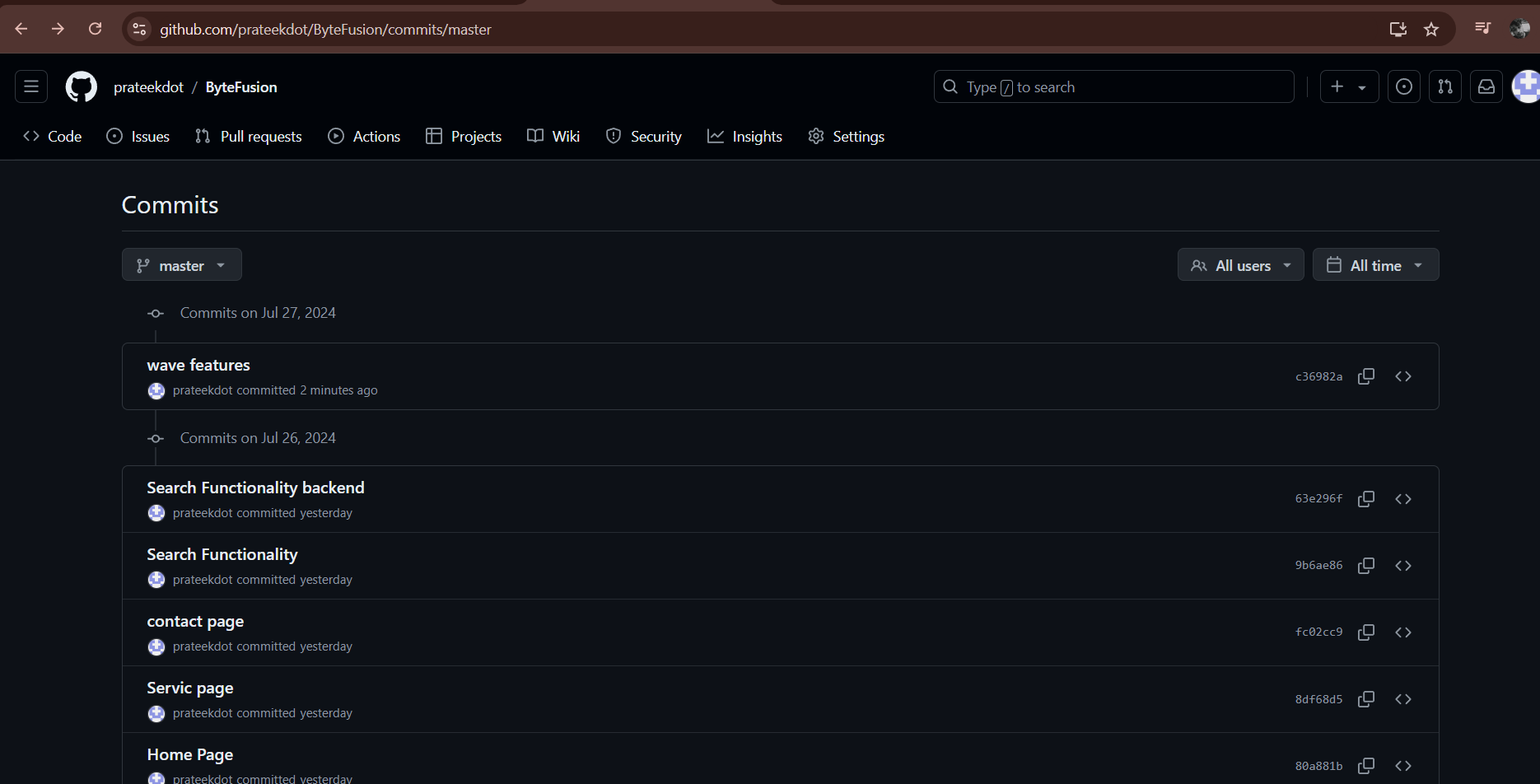The image size is (1540, 784).
Task: Open the create new plus dropdown
Action: pos(1349,86)
